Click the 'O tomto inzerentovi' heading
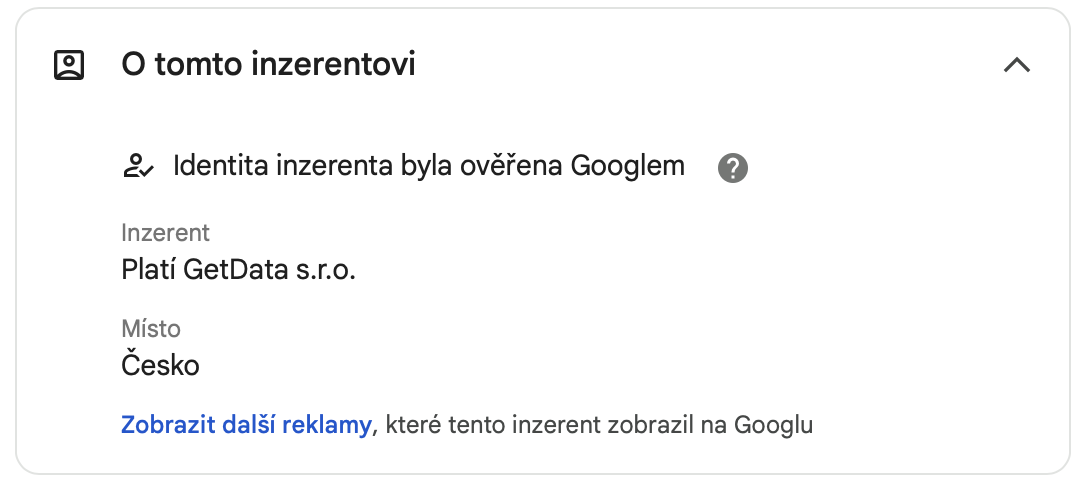Image resolution: width=1088 pixels, height=498 pixels. [x=268, y=65]
